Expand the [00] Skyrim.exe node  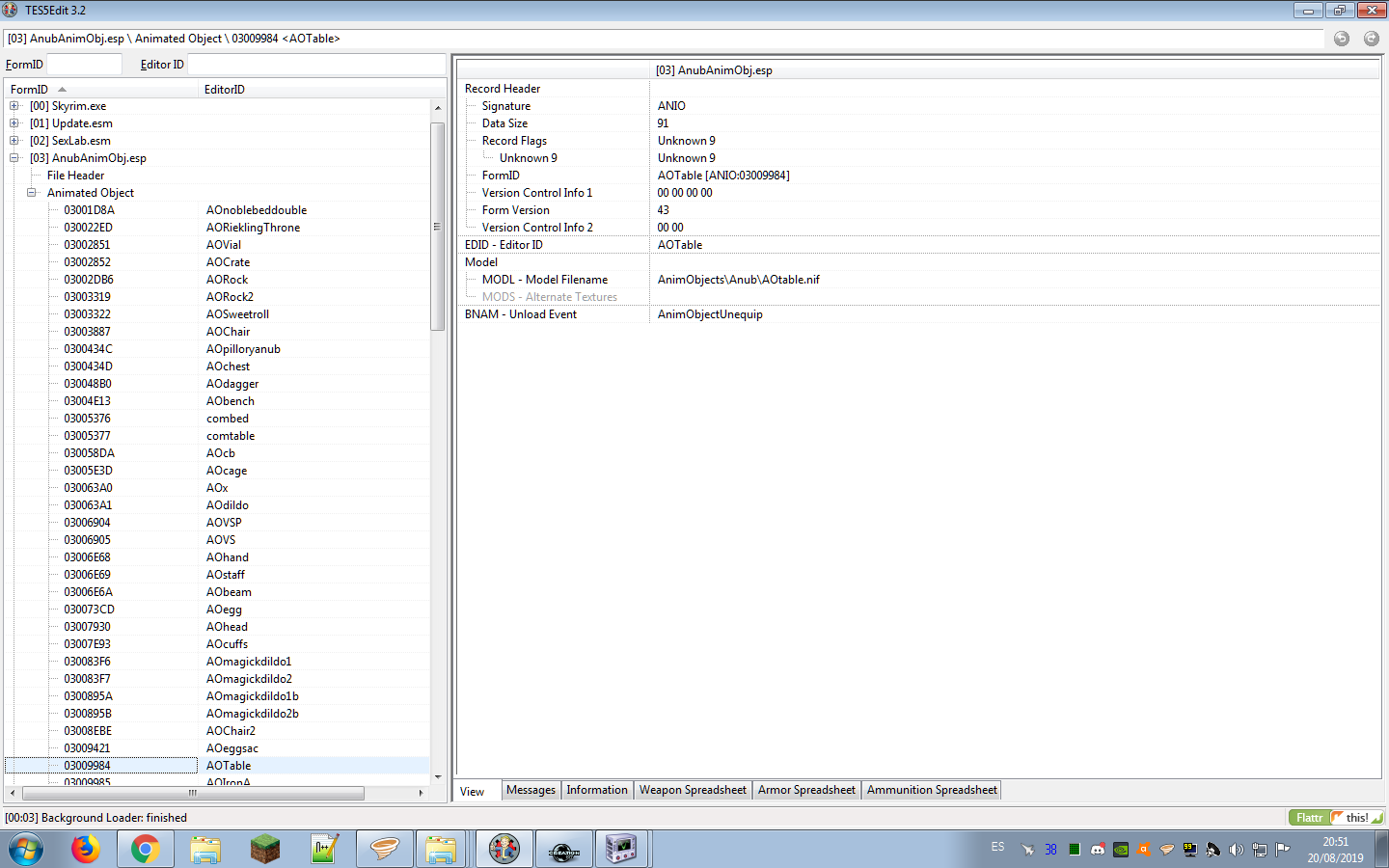coord(14,106)
